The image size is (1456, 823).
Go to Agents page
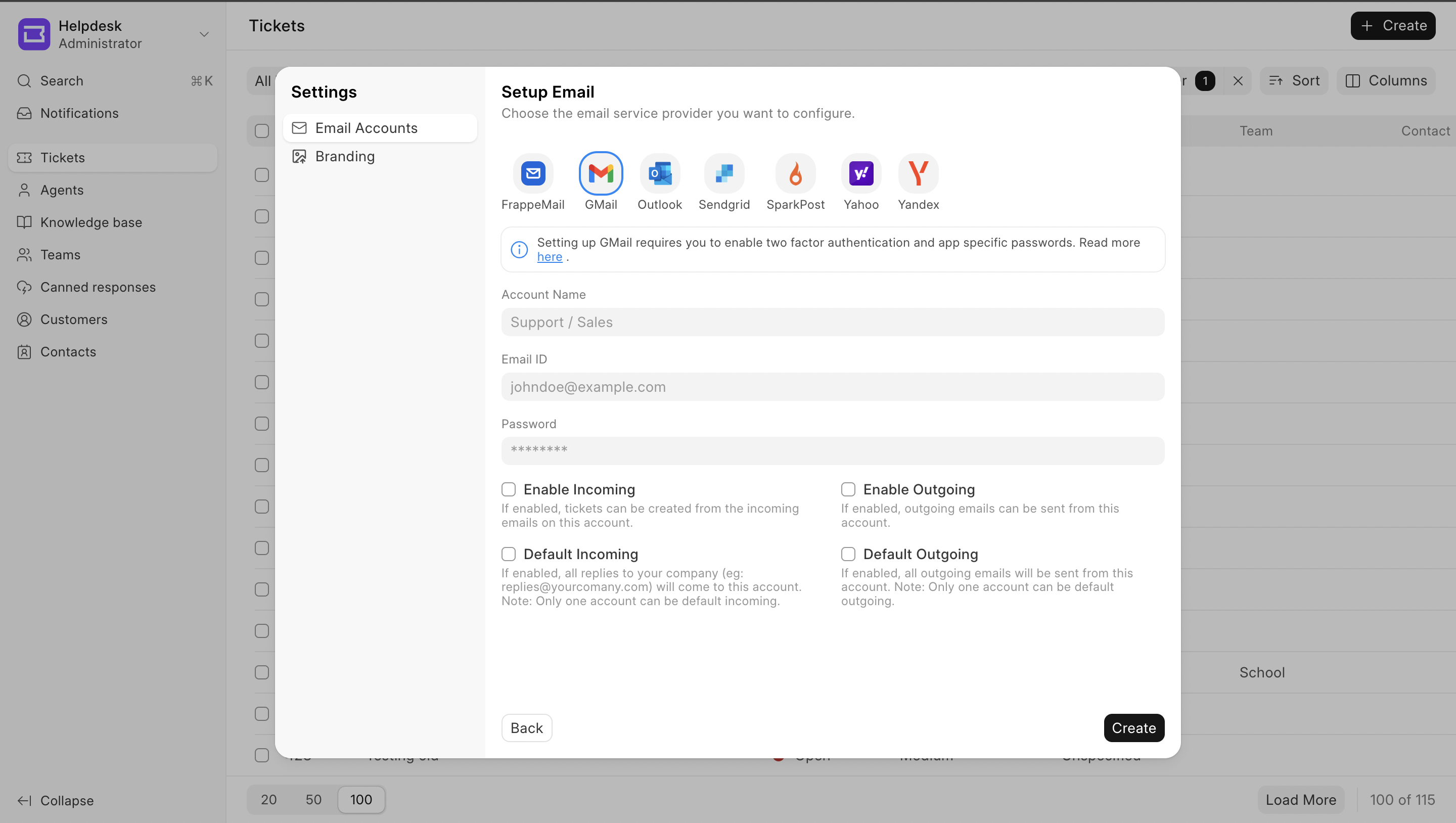(113, 190)
